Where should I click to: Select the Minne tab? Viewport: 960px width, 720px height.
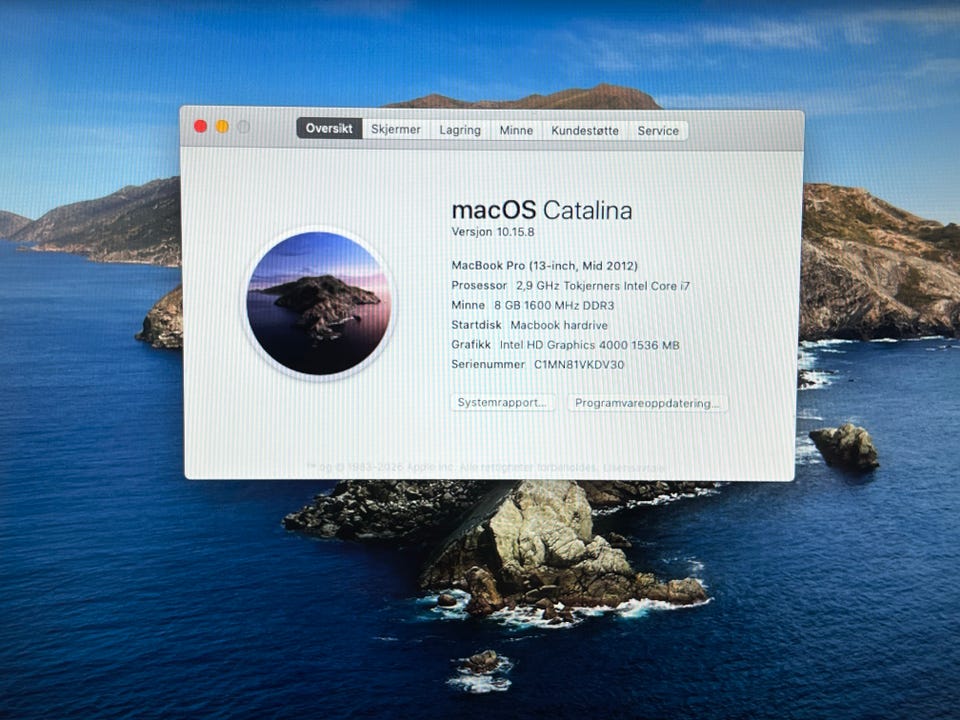click(516, 130)
